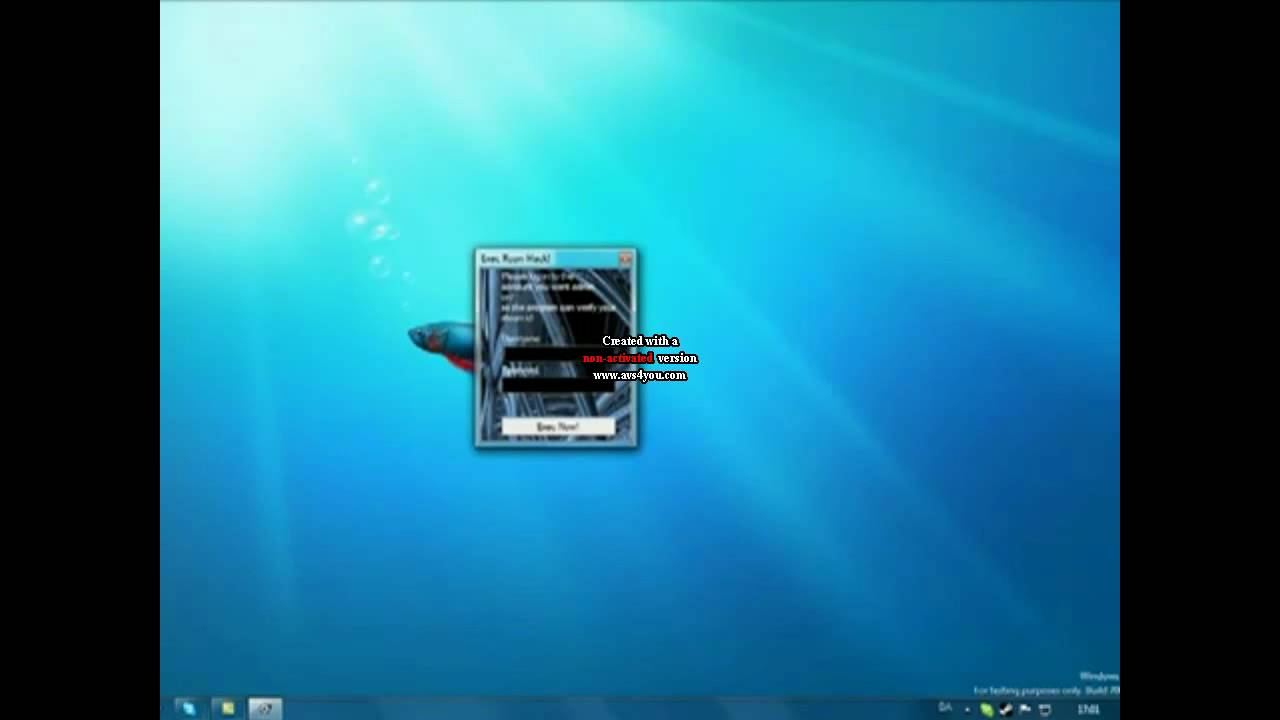Open the Action Center flag icon
This screenshot has width=1280, height=720.
click(x=1025, y=708)
